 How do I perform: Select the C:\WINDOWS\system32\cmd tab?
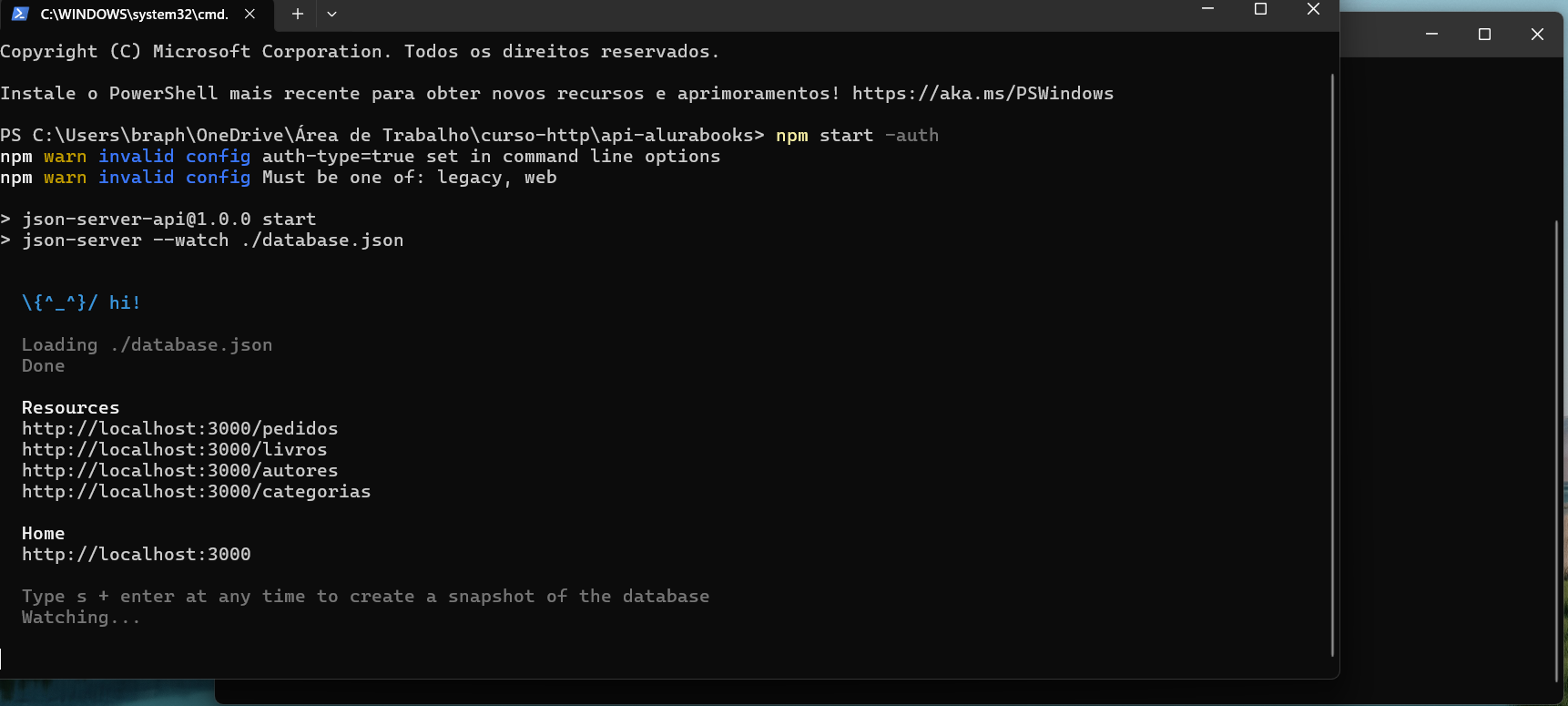pos(135,15)
